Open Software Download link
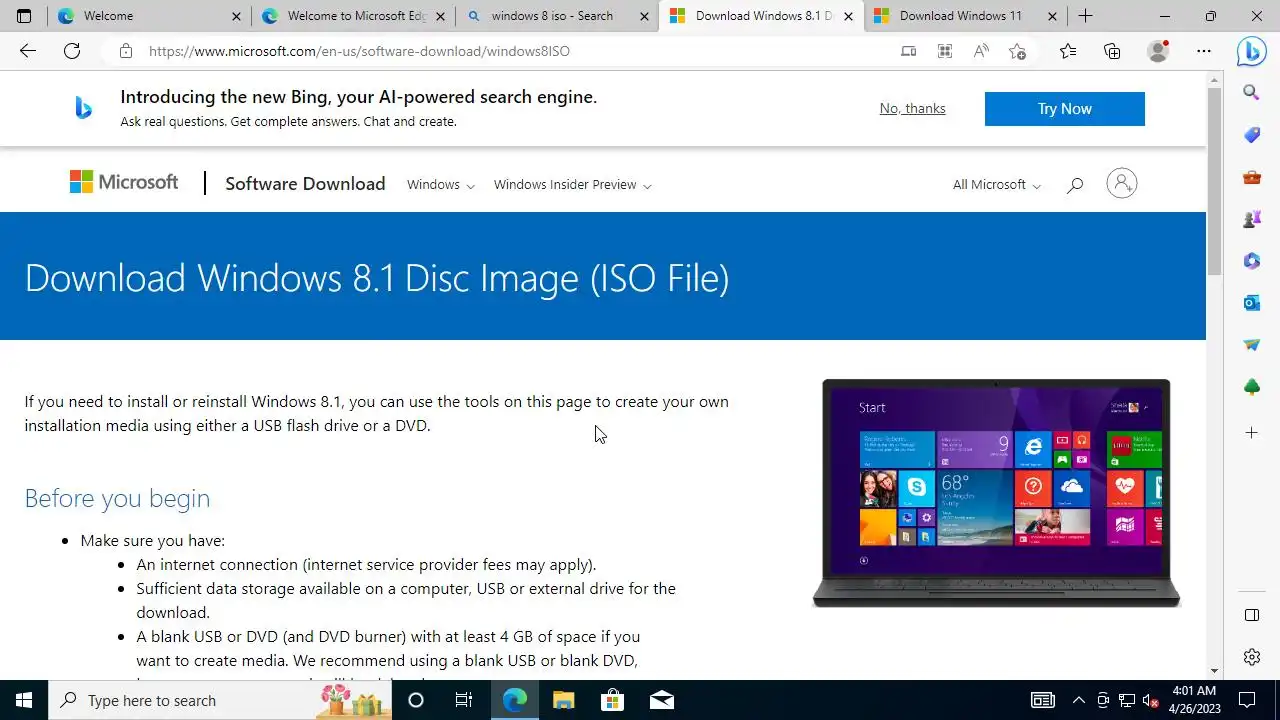 (x=305, y=184)
